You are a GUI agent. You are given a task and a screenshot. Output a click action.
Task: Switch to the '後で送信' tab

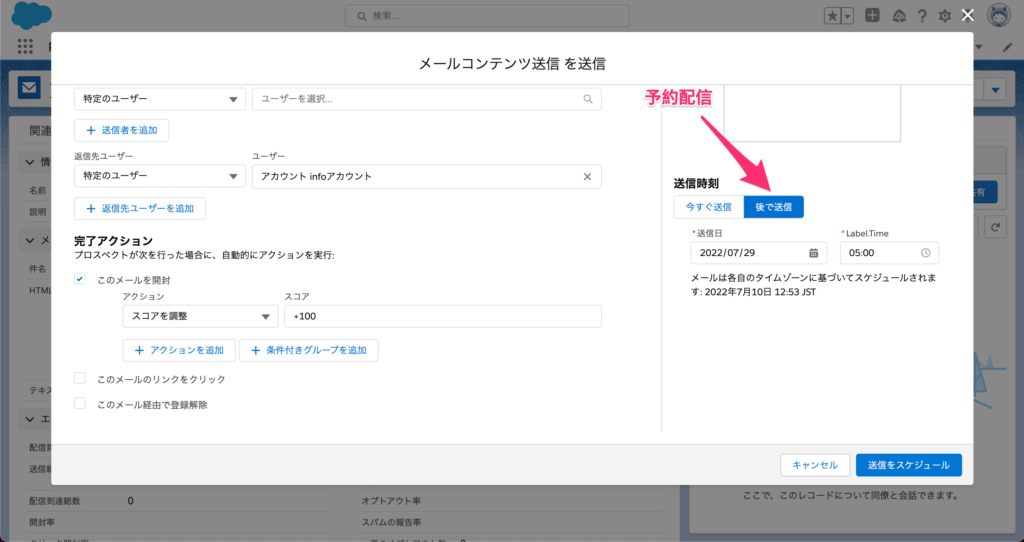coord(773,206)
